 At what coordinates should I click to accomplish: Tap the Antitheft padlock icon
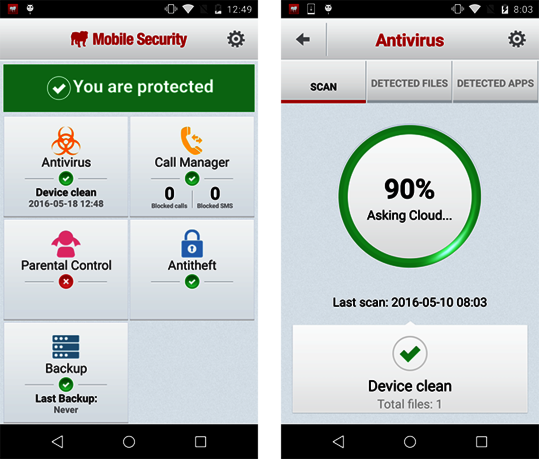coord(192,243)
